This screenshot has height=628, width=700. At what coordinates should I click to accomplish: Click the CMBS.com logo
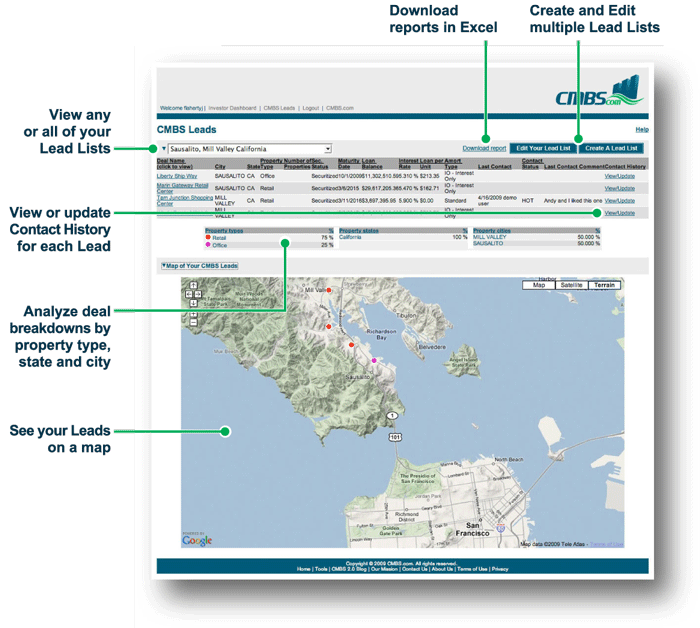[599, 91]
